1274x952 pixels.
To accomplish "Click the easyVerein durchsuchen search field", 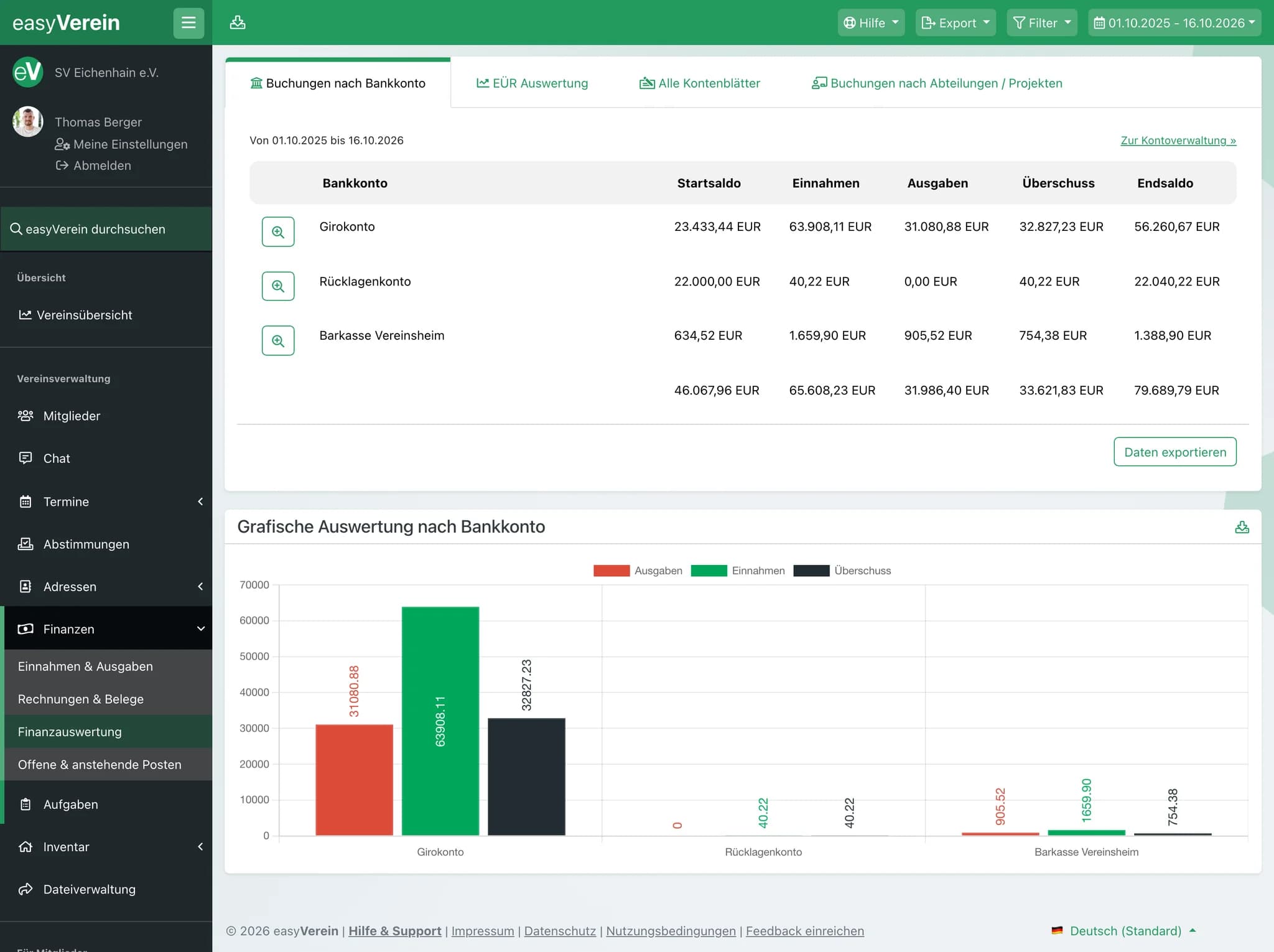I will tap(106, 229).
